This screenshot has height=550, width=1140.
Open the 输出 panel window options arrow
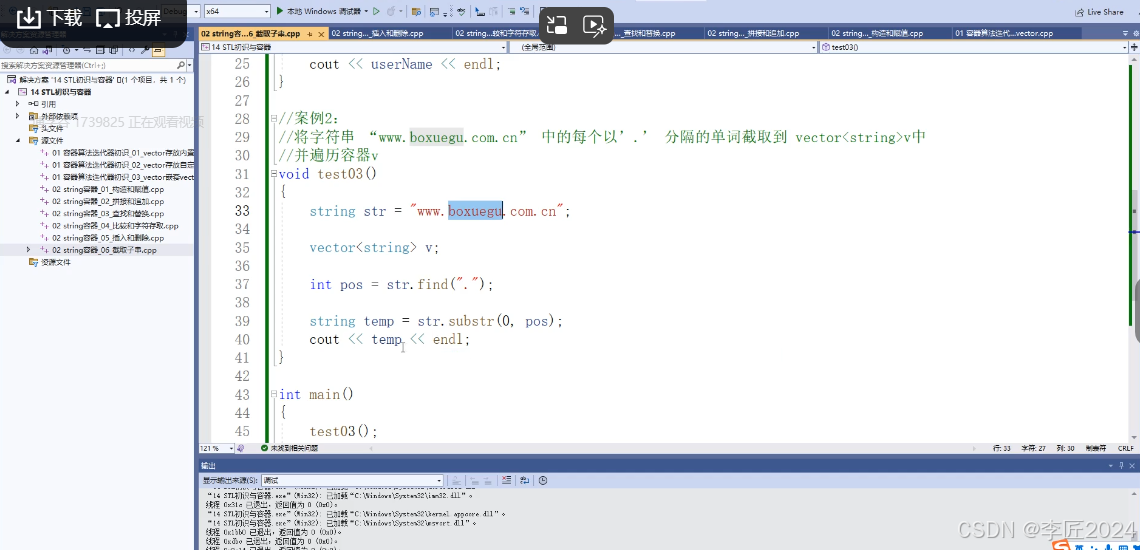point(1111,466)
